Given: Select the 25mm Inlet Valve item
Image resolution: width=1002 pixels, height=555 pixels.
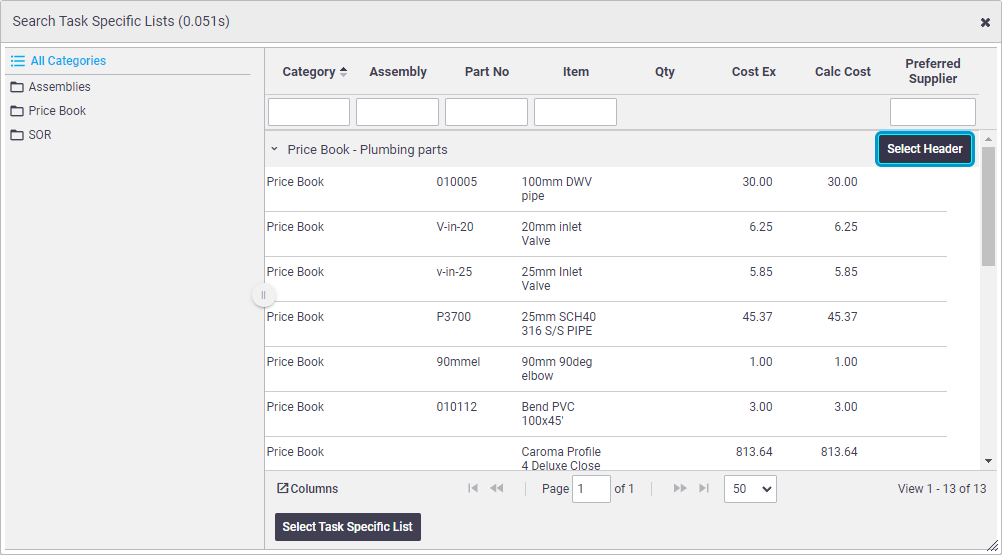Looking at the screenshot, I should (x=551, y=278).
